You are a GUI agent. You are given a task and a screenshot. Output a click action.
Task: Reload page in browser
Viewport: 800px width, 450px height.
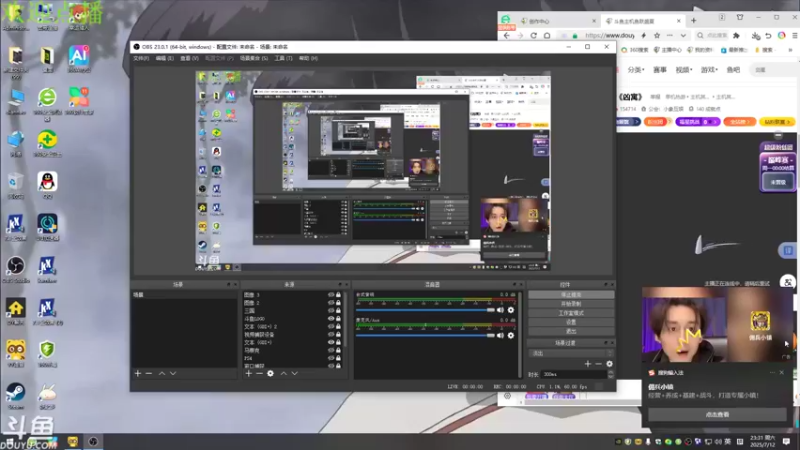point(534,36)
